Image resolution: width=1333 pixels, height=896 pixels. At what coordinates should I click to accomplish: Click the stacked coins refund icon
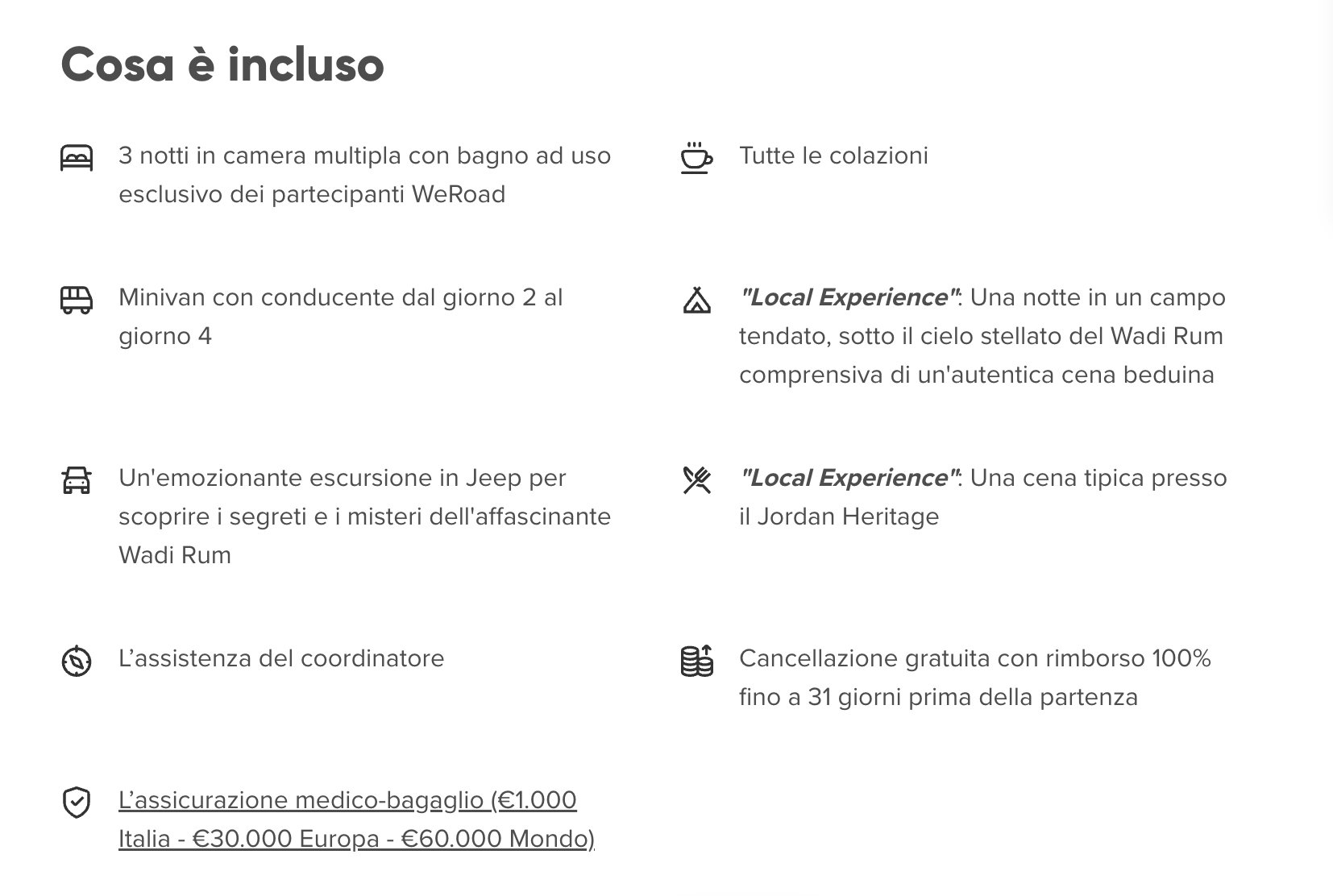click(696, 661)
